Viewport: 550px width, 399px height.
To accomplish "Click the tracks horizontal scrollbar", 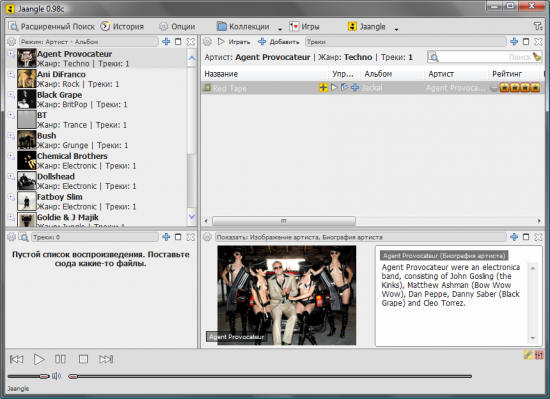I will pos(284,221).
